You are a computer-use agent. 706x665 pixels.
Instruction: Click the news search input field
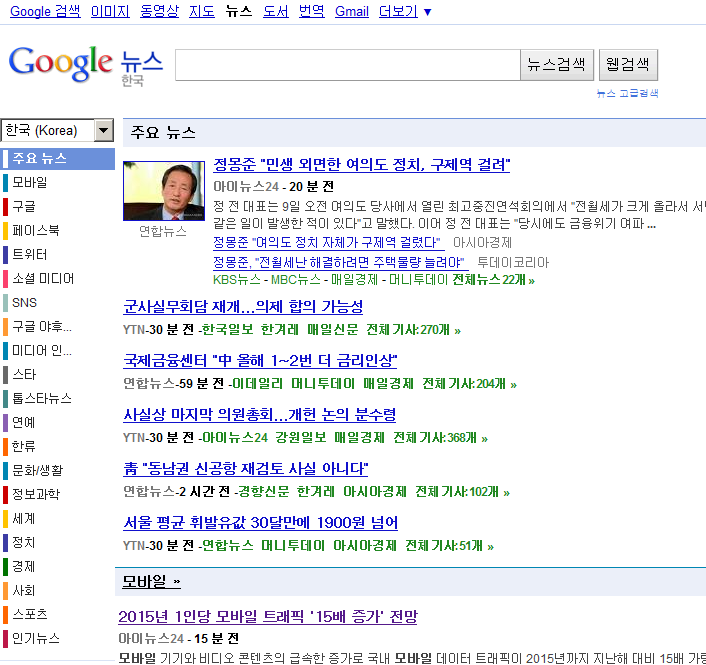tap(348, 65)
